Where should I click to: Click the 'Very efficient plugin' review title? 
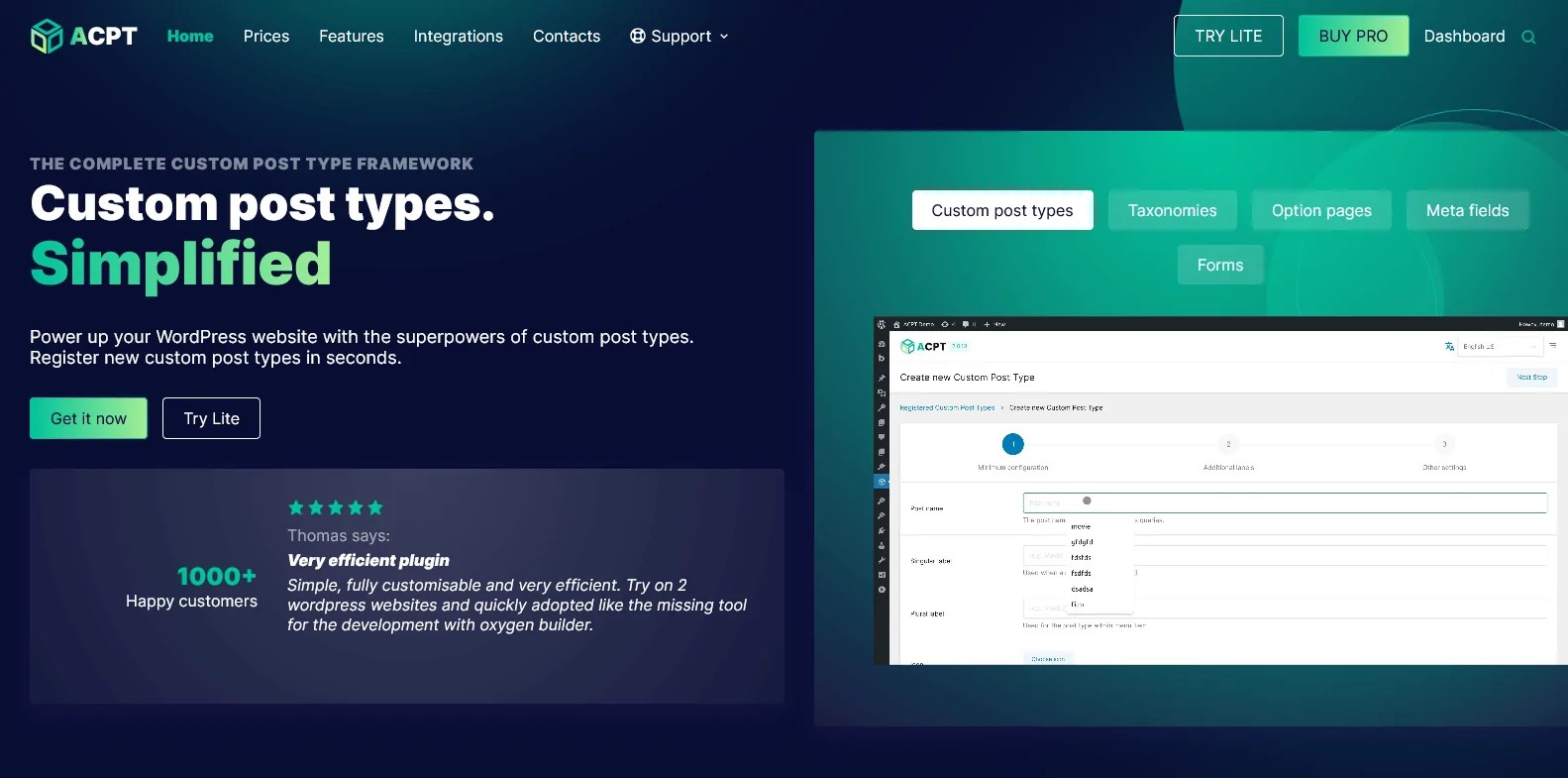pos(368,560)
